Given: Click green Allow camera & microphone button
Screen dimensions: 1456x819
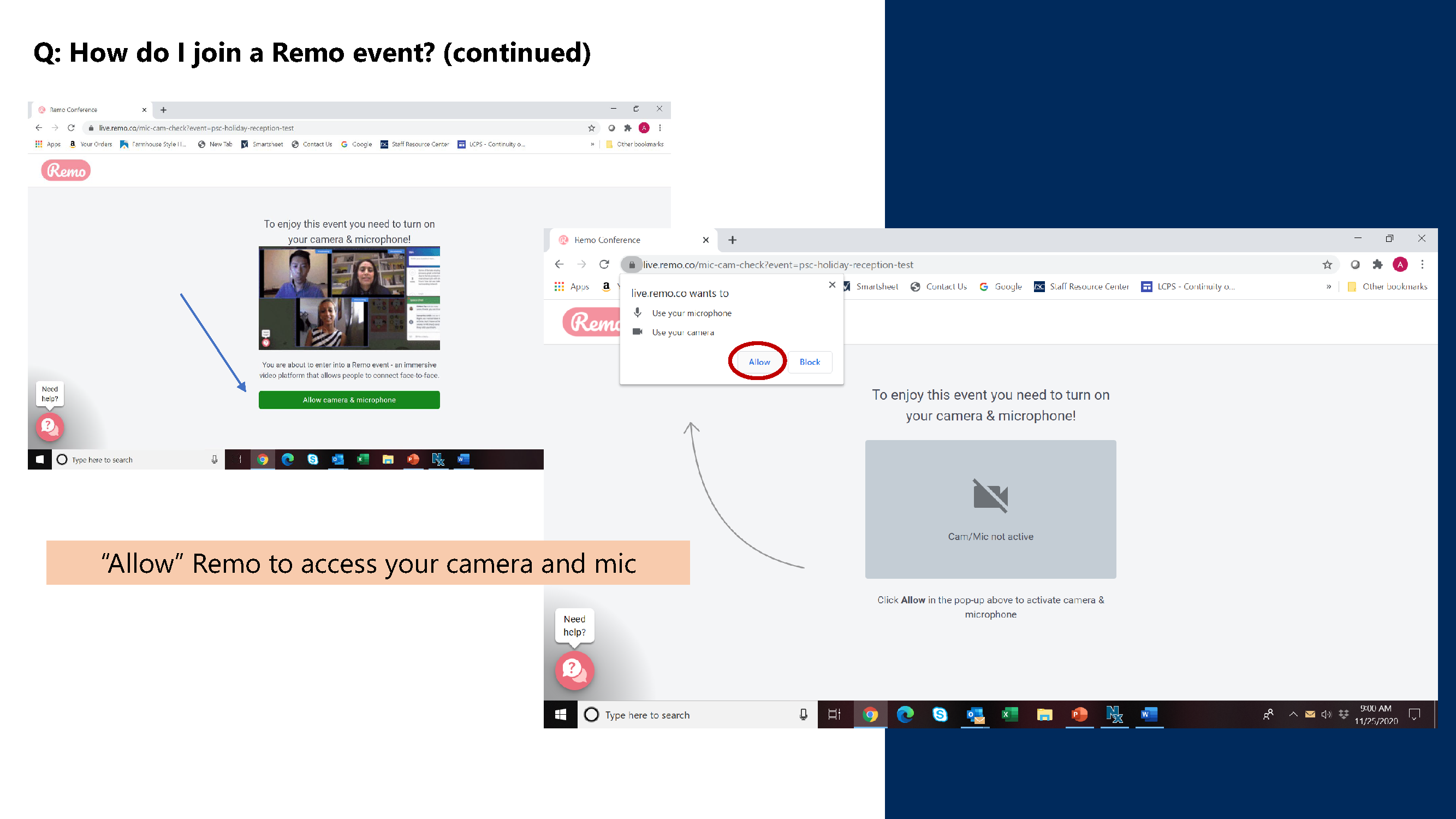Looking at the screenshot, I should (349, 400).
